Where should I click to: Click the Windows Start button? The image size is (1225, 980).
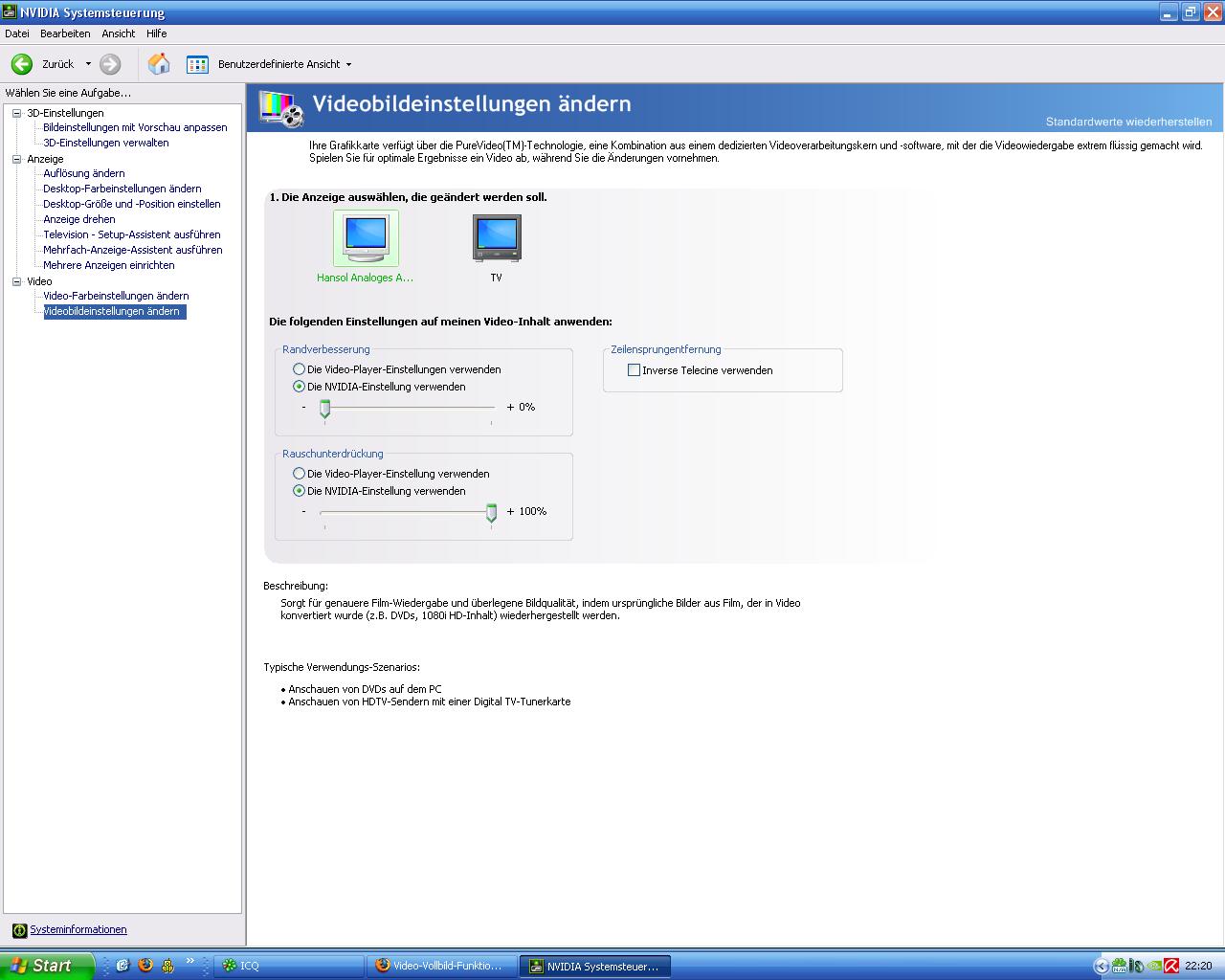47,966
